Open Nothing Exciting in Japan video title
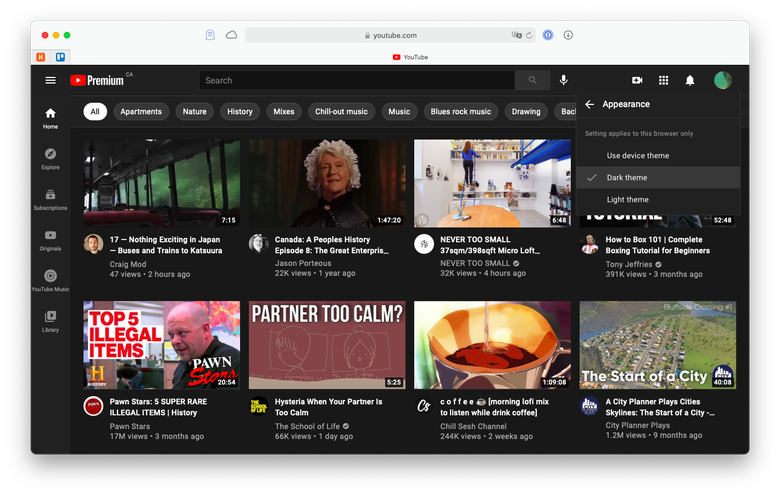 pyautogui.click(x=166, y=245)
